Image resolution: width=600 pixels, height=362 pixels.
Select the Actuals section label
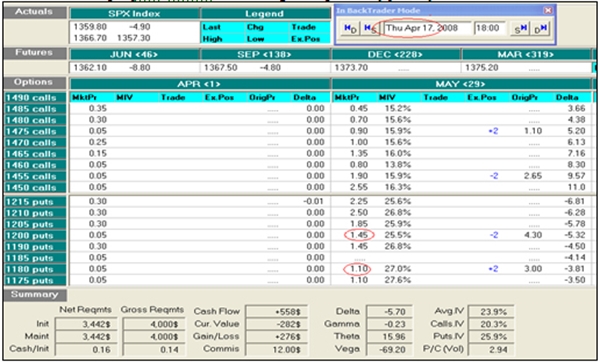tap(34, 12)
